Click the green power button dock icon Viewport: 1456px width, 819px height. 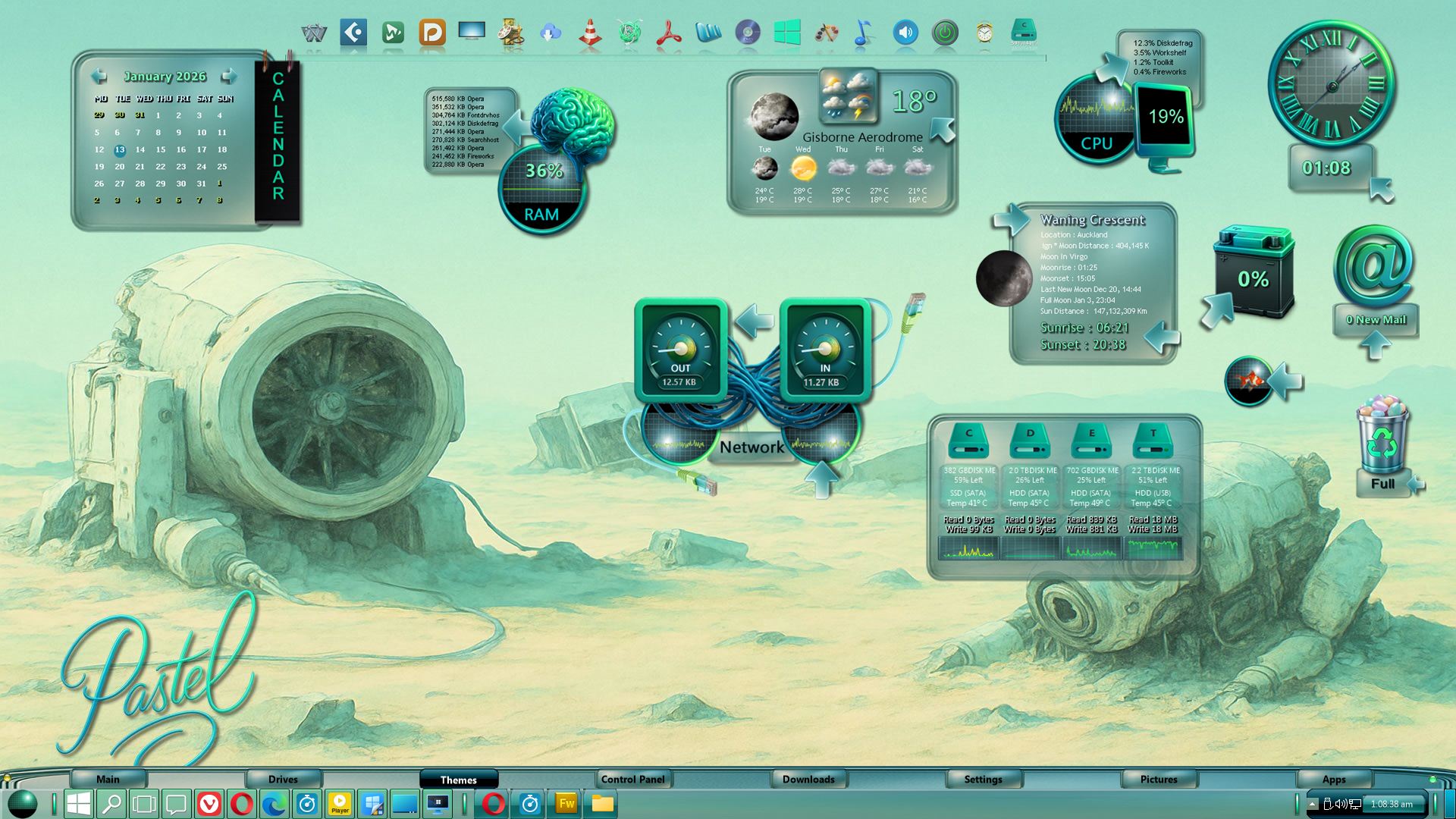pos(945,33)
